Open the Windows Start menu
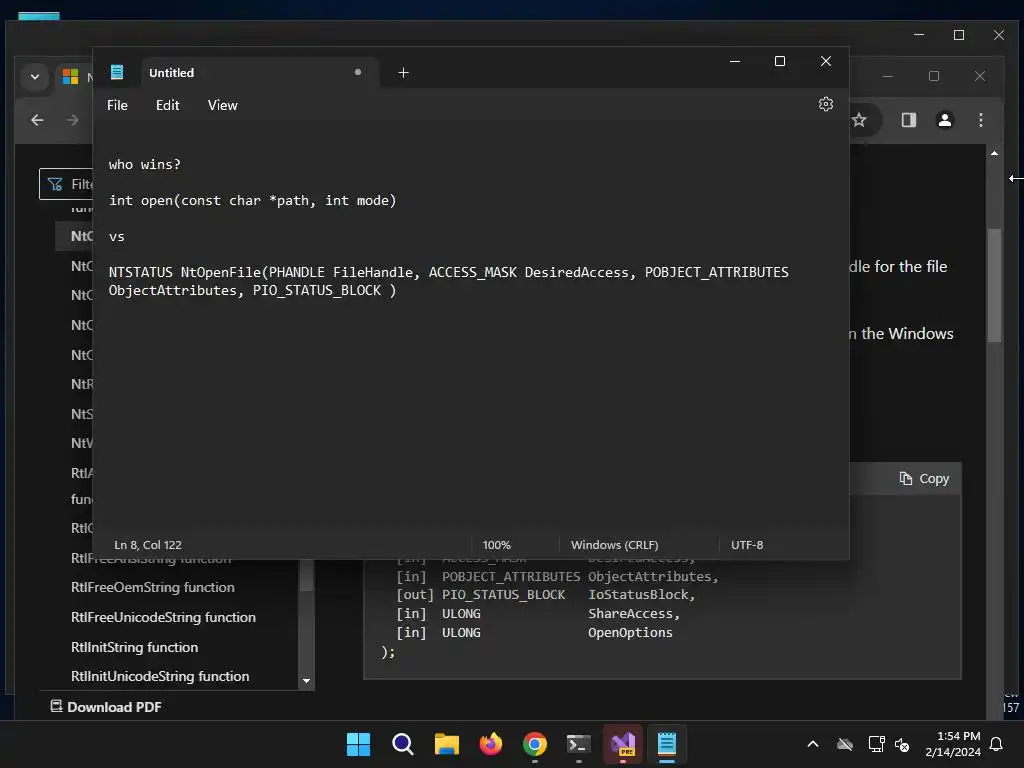The image size is (1024, 768). click(x=358, y=744)
